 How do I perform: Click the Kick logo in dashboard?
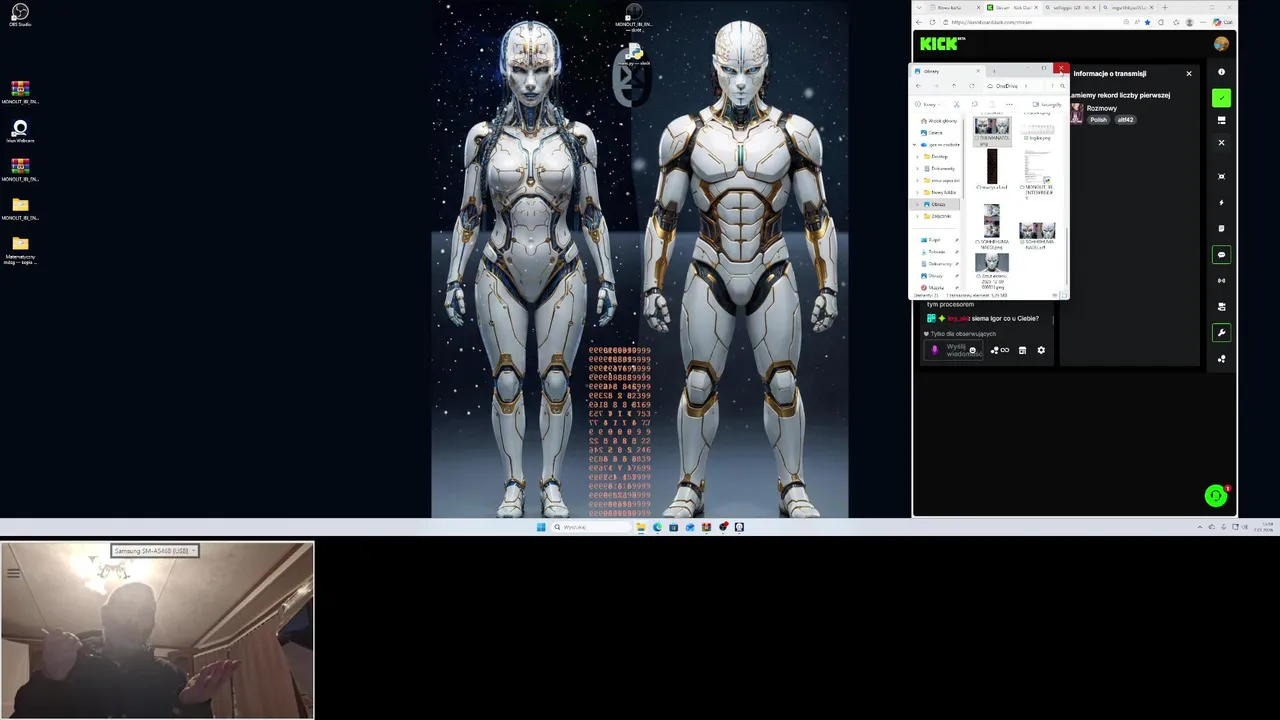(941, 43)
